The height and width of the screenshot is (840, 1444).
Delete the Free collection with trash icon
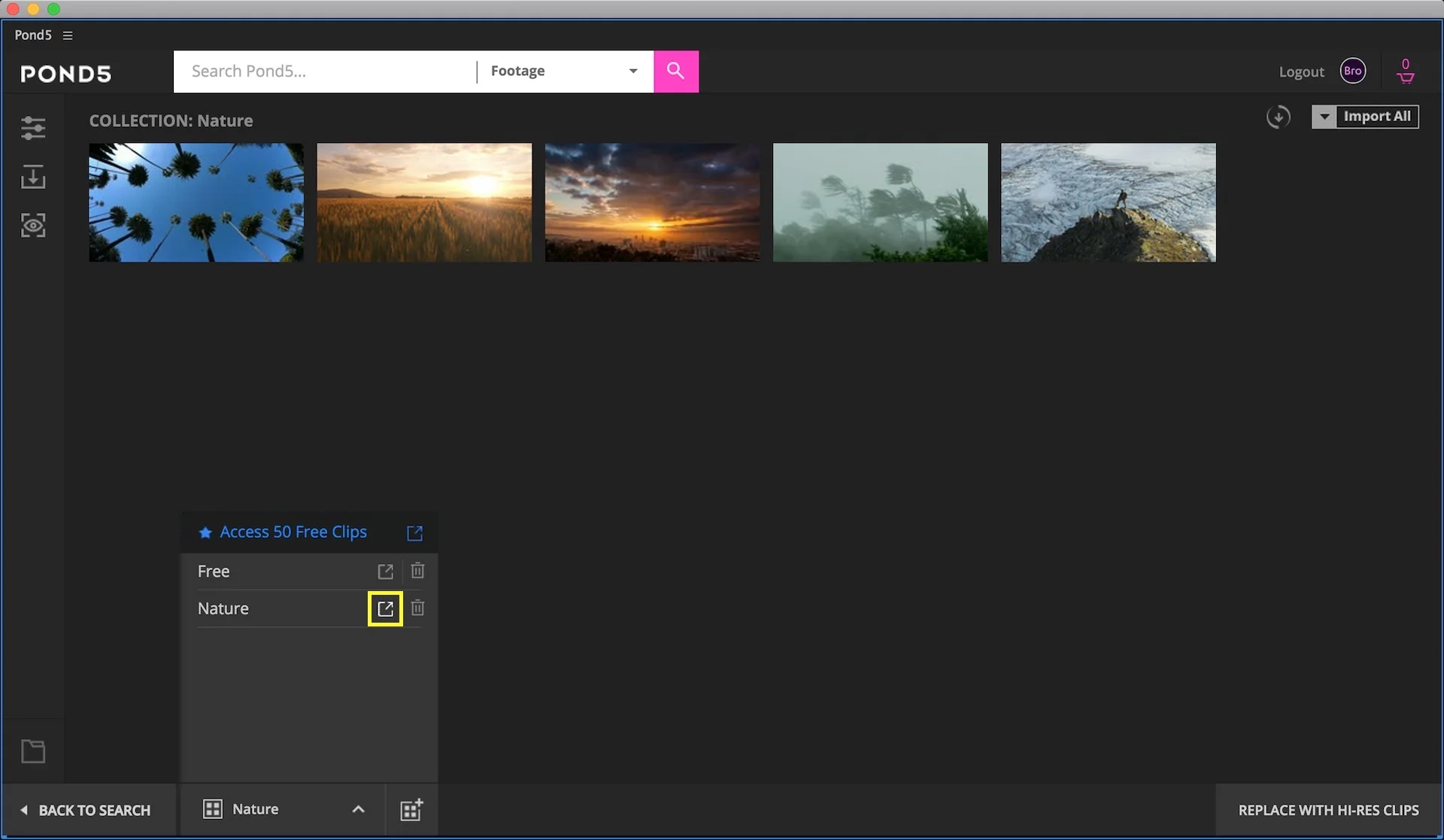417,571
